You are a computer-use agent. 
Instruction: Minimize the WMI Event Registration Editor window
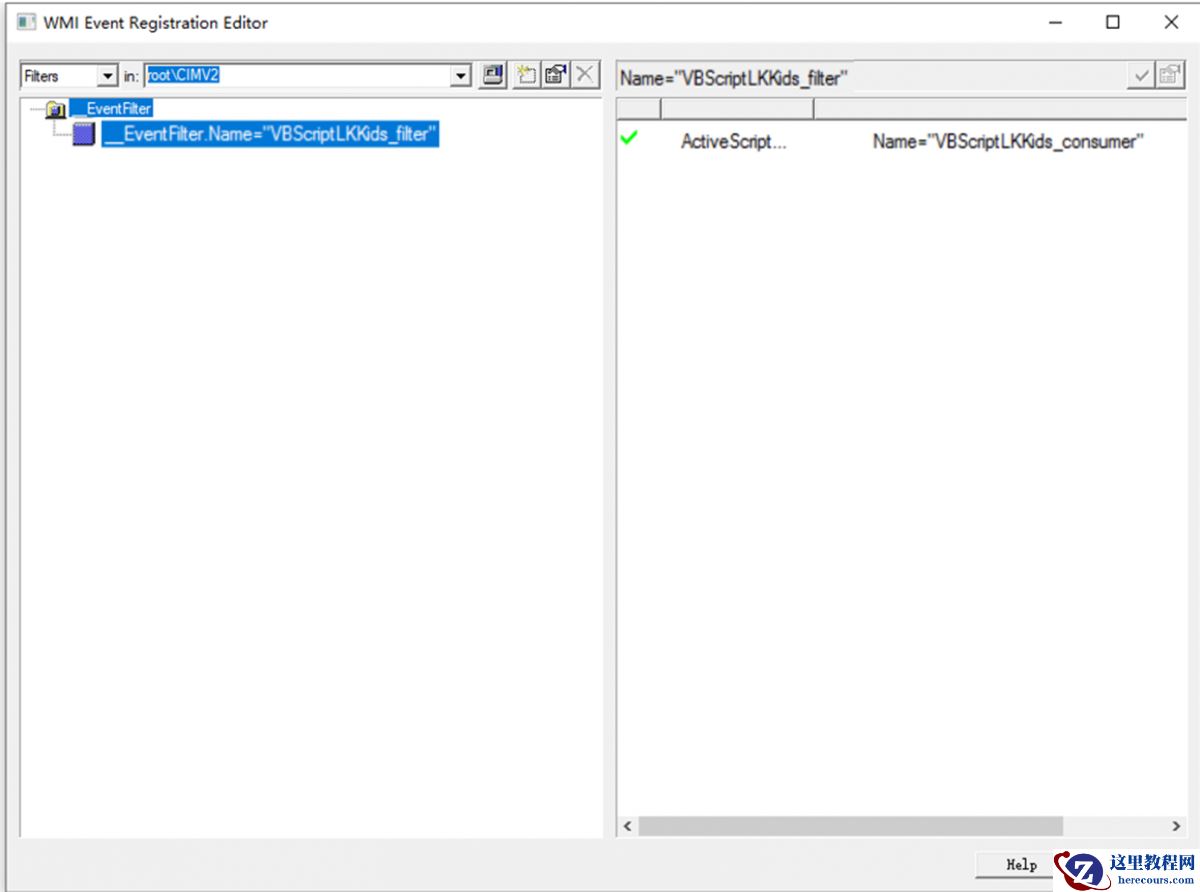pos(1054,22)
